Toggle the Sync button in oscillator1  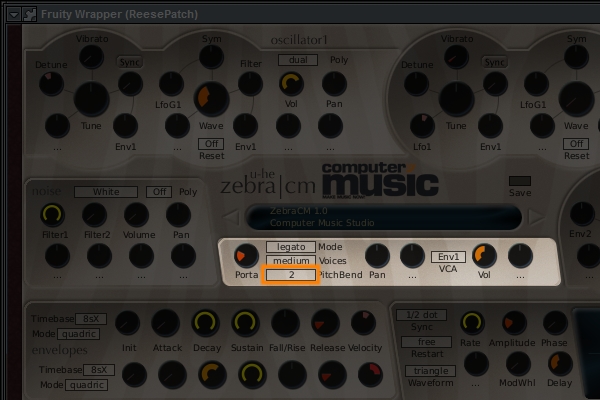click(x=129, y=62)
